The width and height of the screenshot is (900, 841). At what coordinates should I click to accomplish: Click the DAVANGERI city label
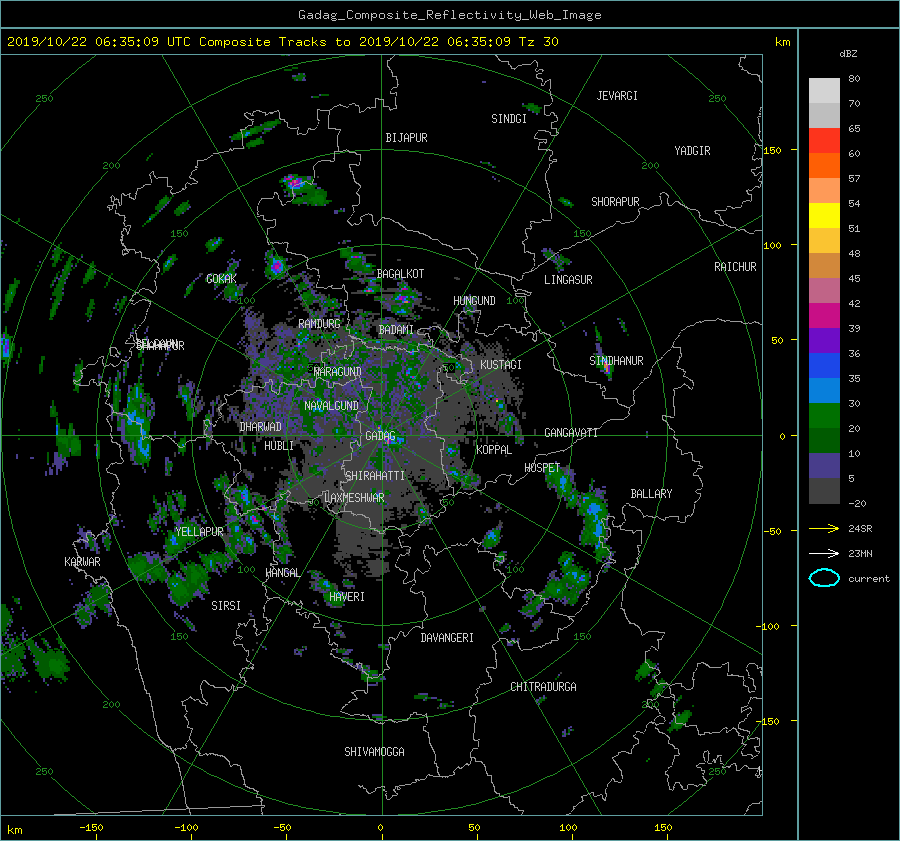point(447,638)
